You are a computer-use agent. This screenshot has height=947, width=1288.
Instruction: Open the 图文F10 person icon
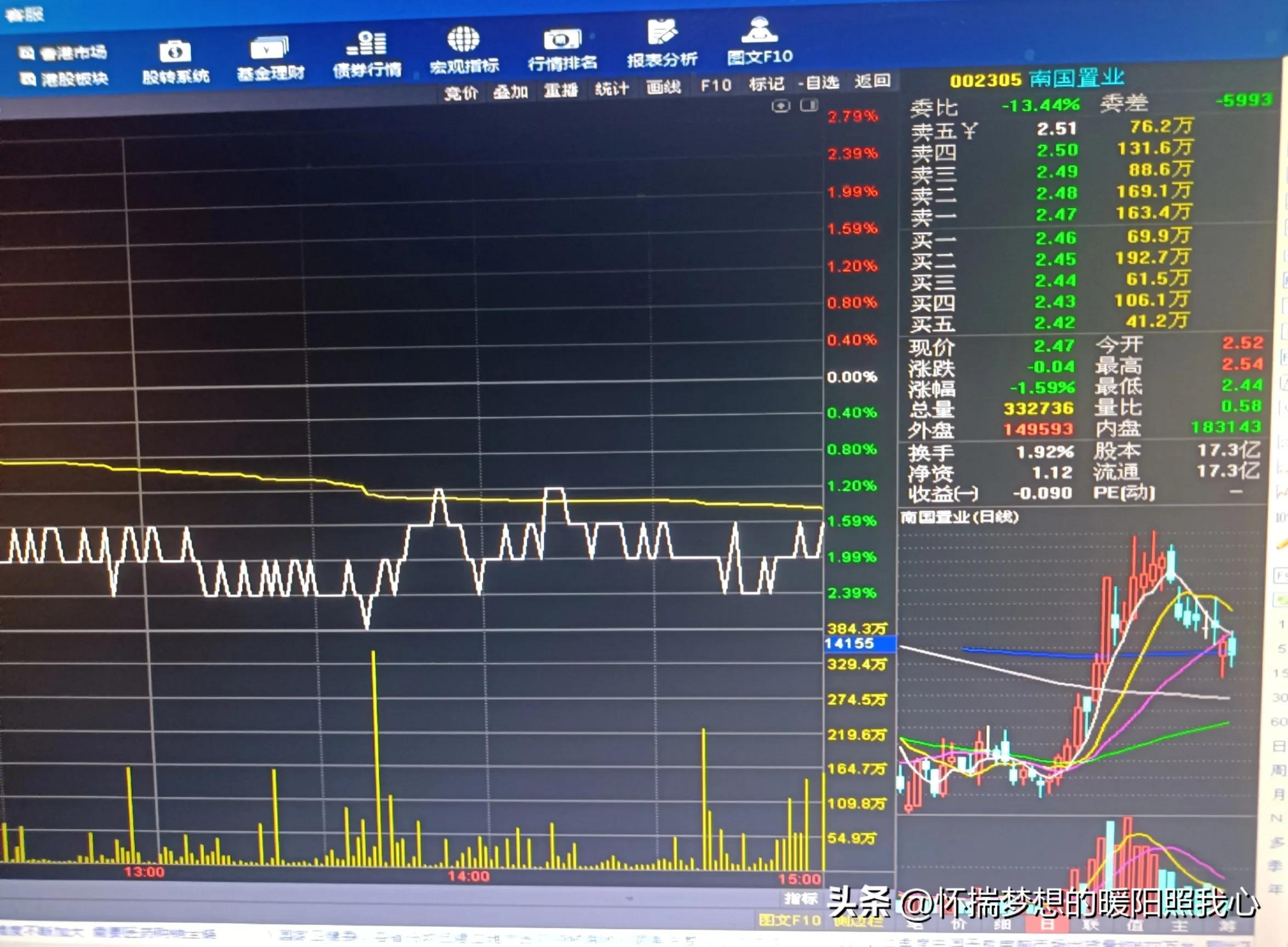(759, 30)
